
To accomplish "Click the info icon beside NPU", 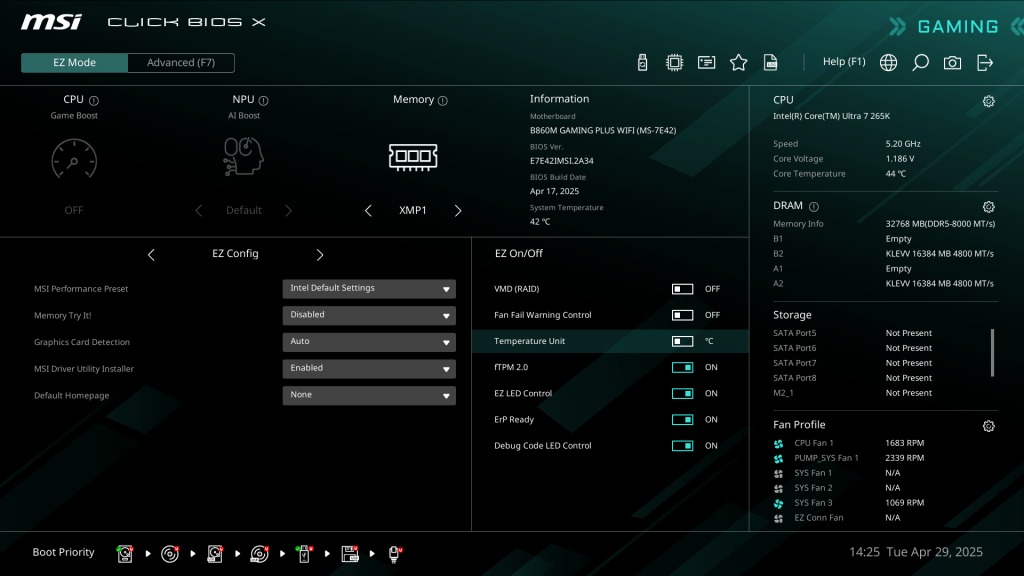I will point(263,101).
